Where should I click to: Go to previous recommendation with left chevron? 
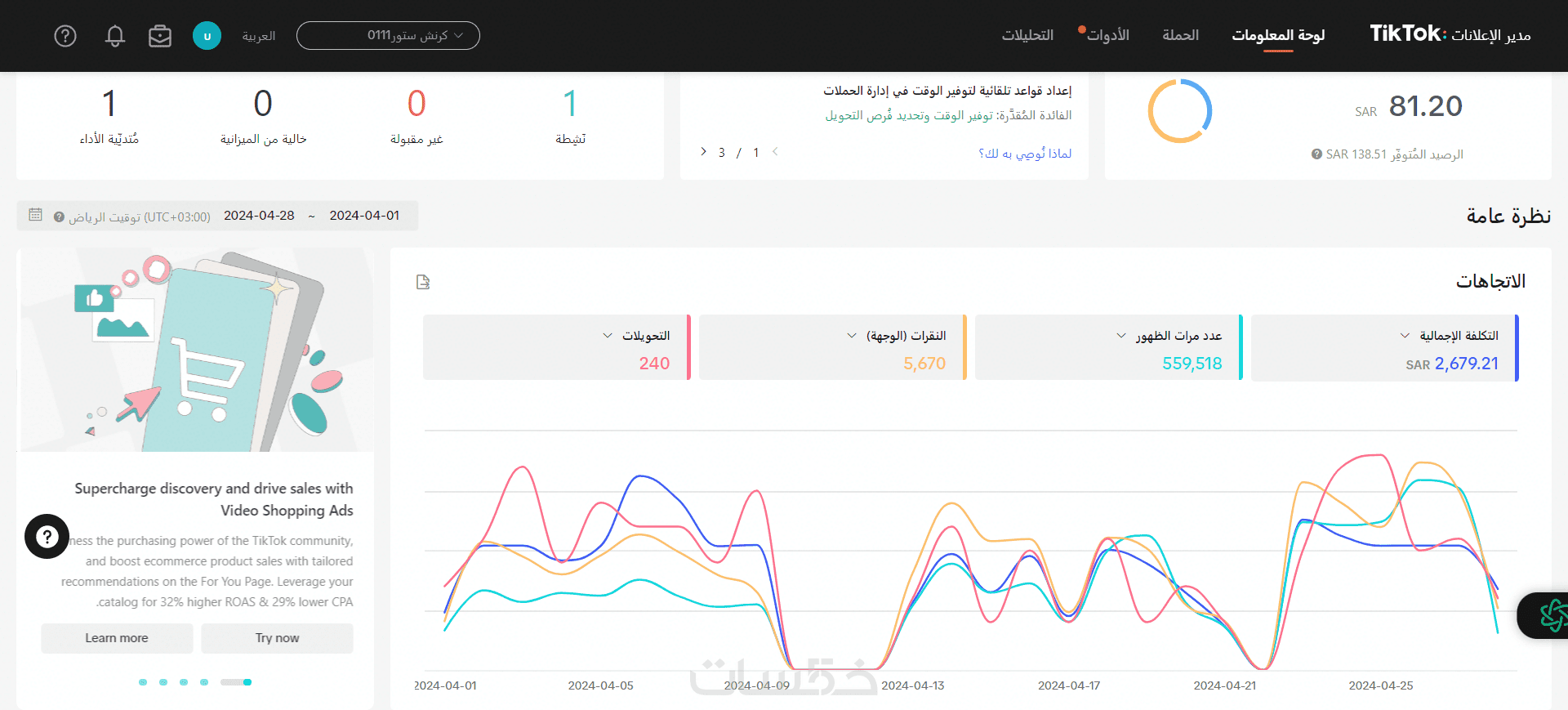pos(775,152)
